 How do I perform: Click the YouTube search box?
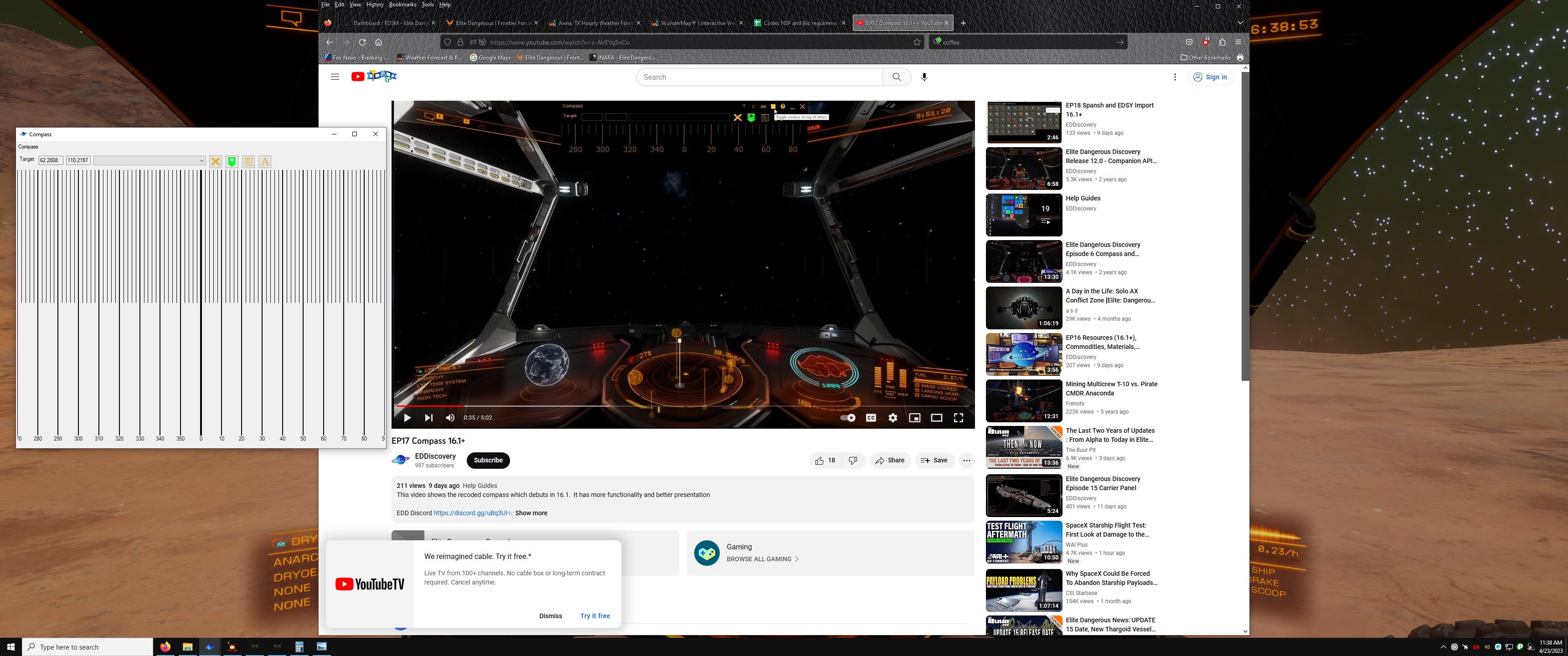759,77
